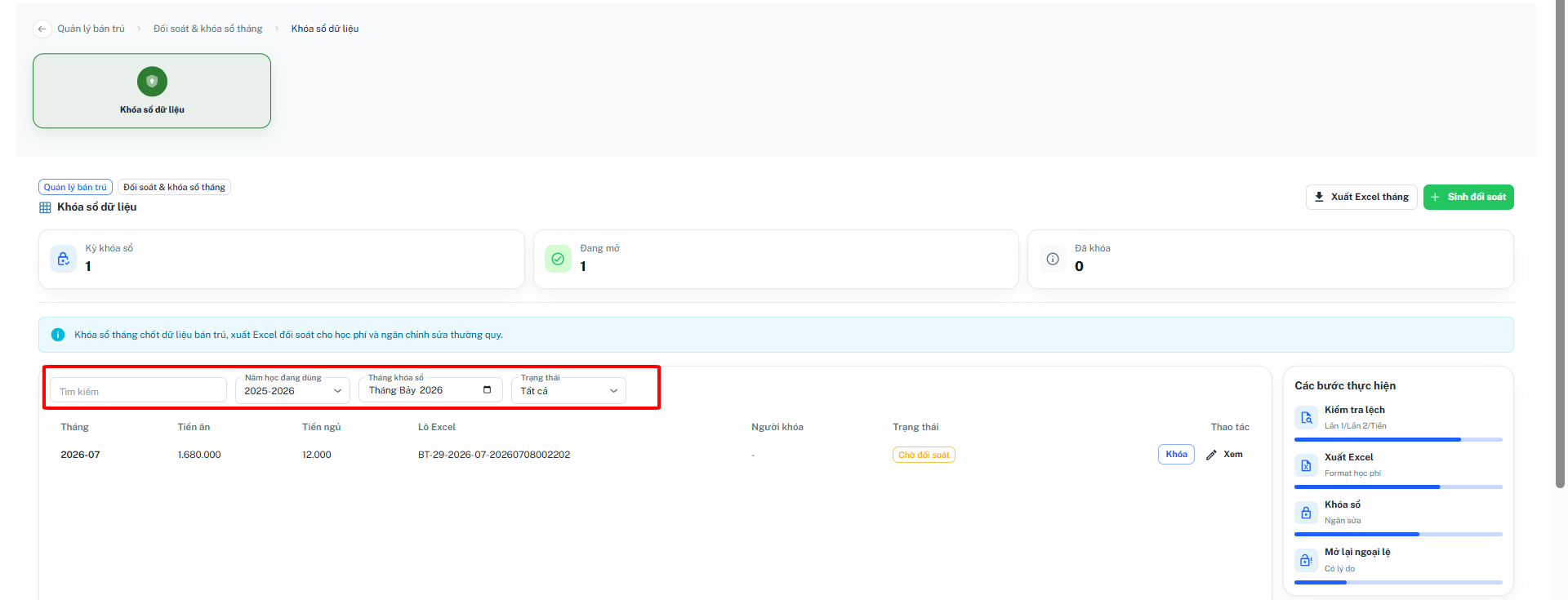
Task: Select the Quản lý bán trú tab chip
Action: tap(75, 187)
